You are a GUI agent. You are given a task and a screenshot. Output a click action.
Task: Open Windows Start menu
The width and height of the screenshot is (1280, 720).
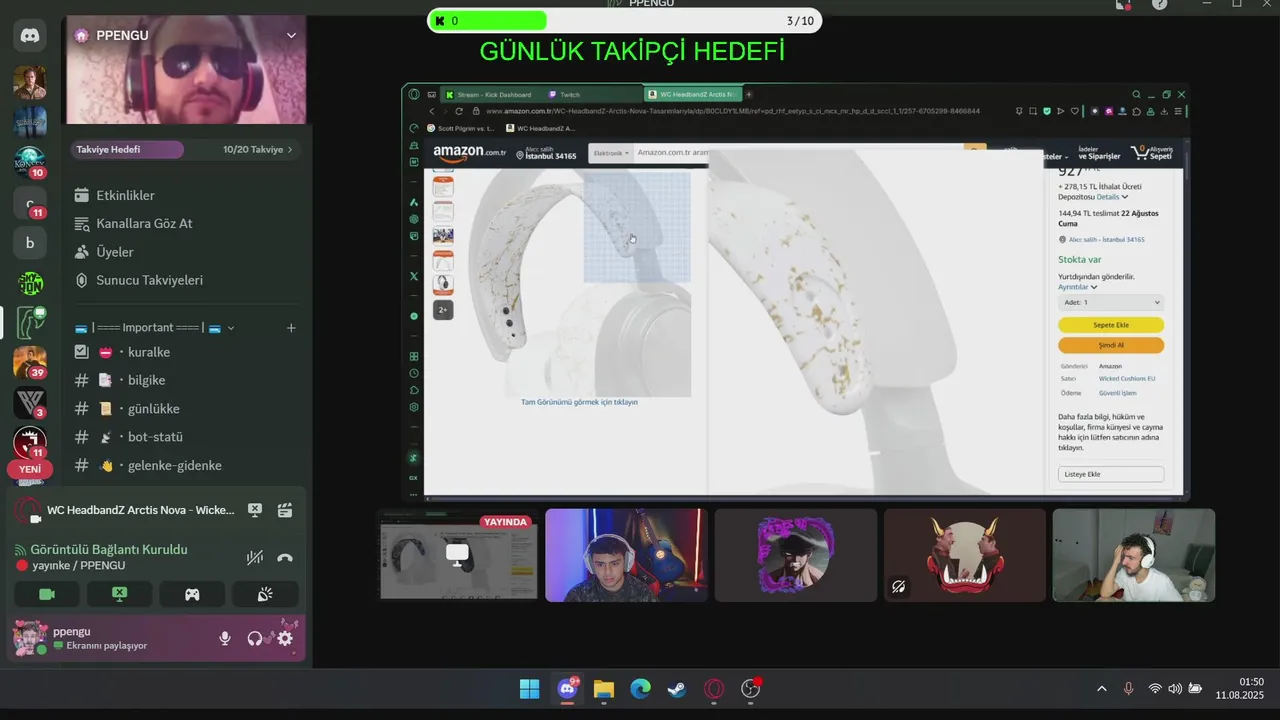point(529,689)
